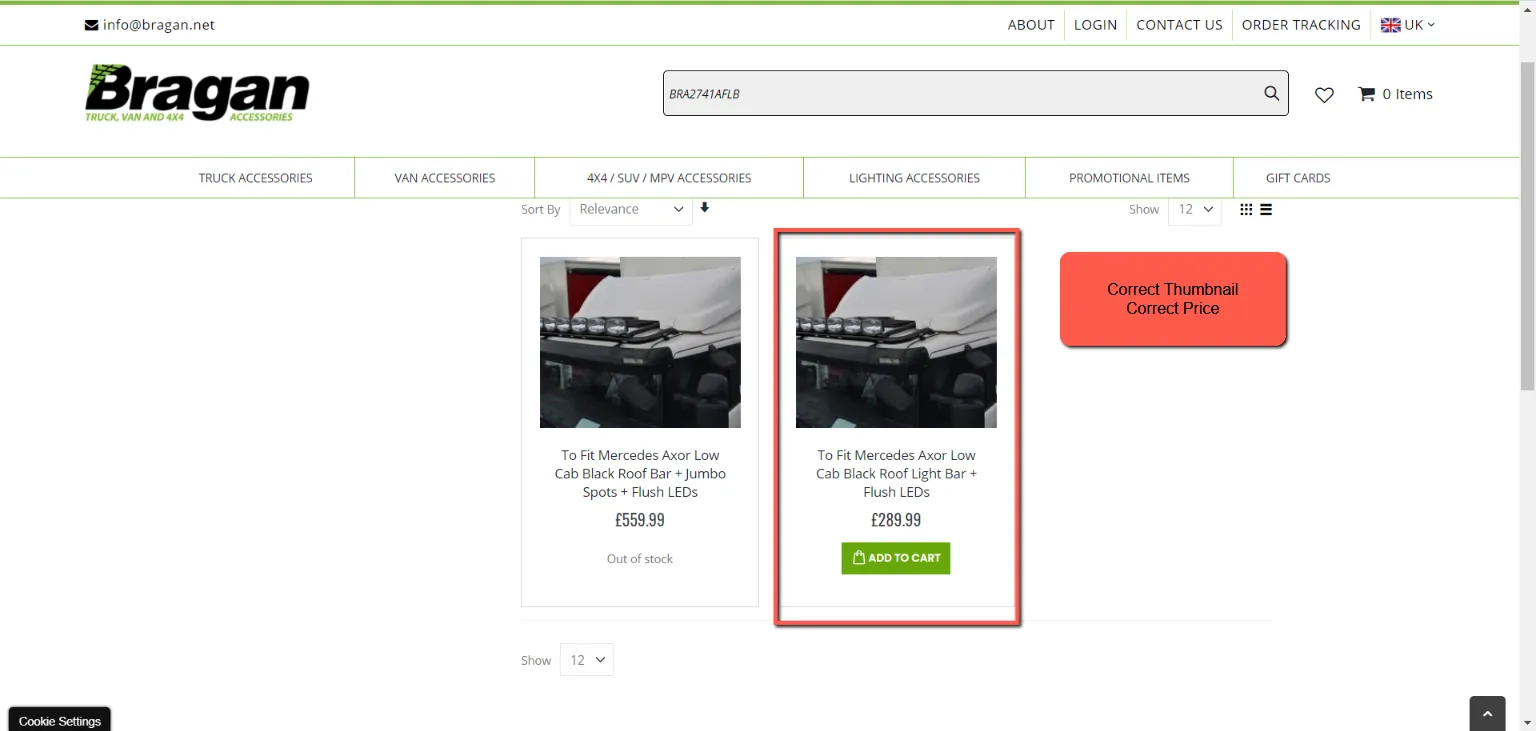Image resolution: width=1536 pixels, height=731 pixels.
Task: Open Cookie Settings button
Action: (x=60, y=720)
